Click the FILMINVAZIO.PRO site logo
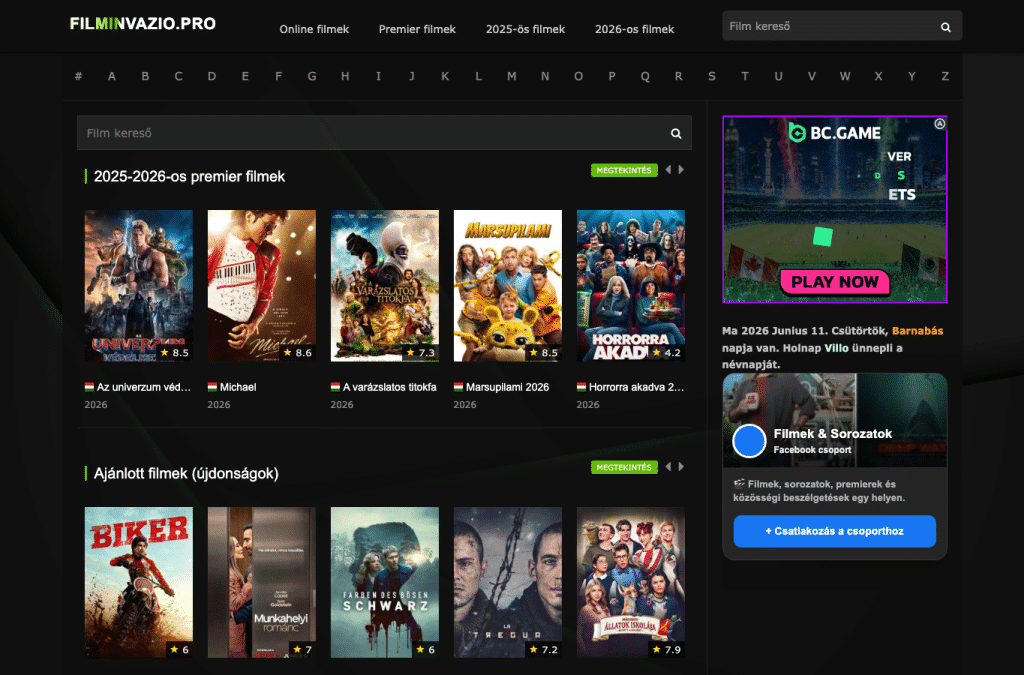Image resolution: width=1024 pixels, height=675 pixels. point(142,24)
